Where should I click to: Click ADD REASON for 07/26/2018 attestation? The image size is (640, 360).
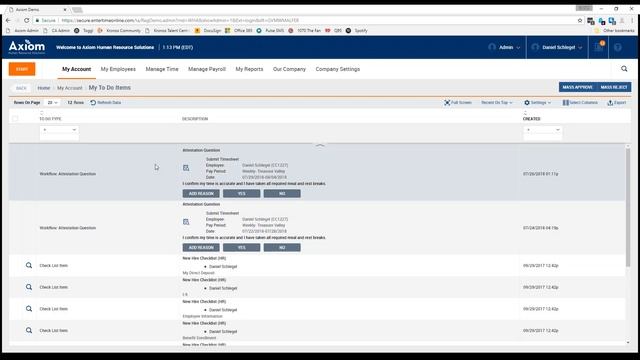[201, 193]
